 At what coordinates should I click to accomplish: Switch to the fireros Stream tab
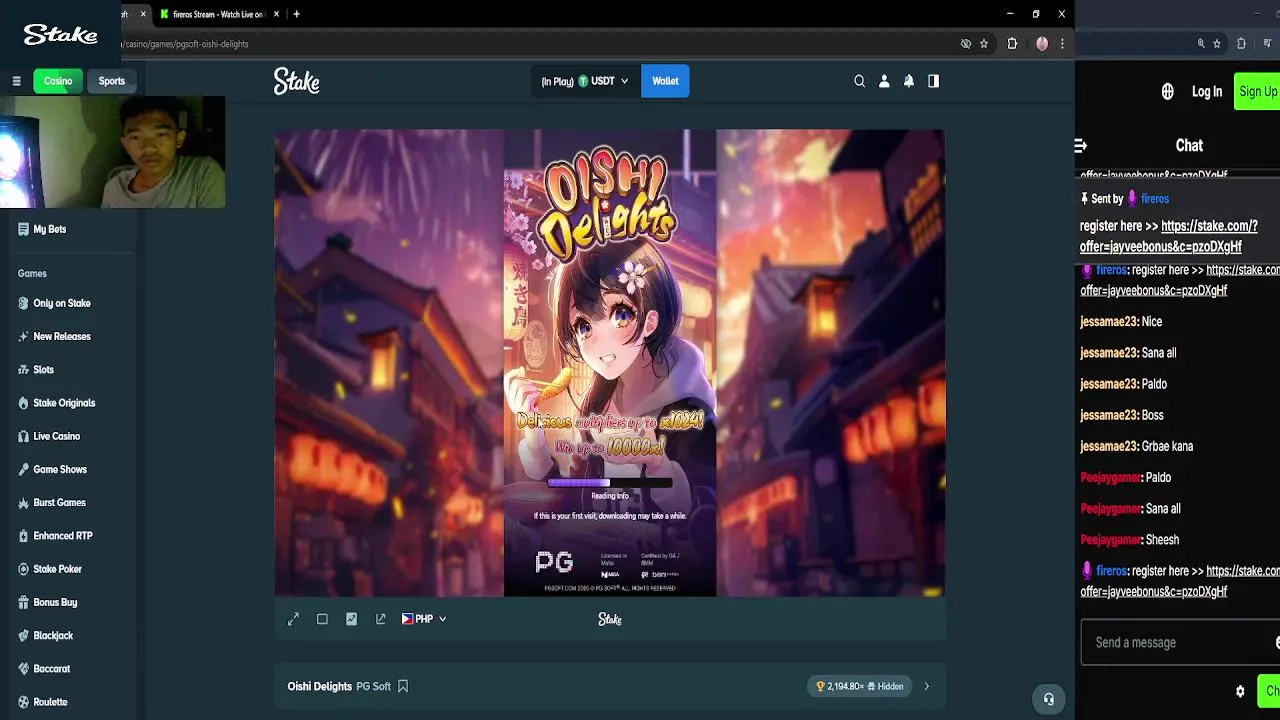[x=217, y=14]
